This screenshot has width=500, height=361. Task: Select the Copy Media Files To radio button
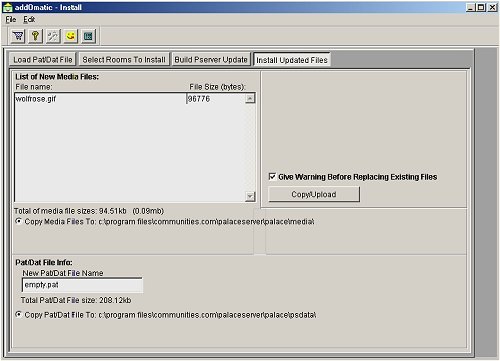click(x=19, y=221)
